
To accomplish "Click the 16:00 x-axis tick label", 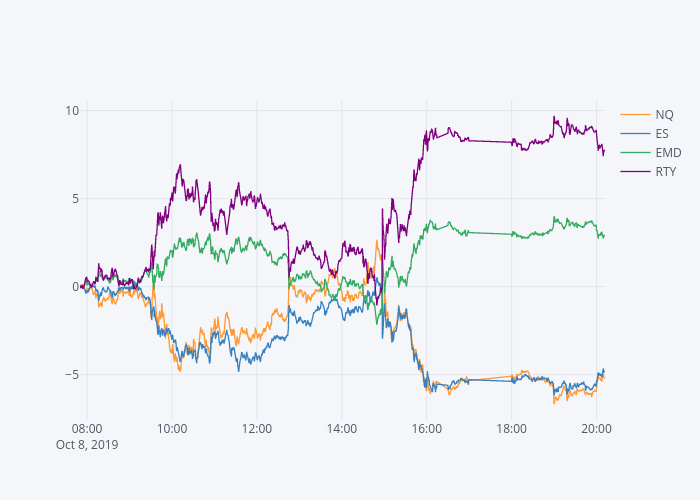I will pyautogui.click(x=427, y=429).
